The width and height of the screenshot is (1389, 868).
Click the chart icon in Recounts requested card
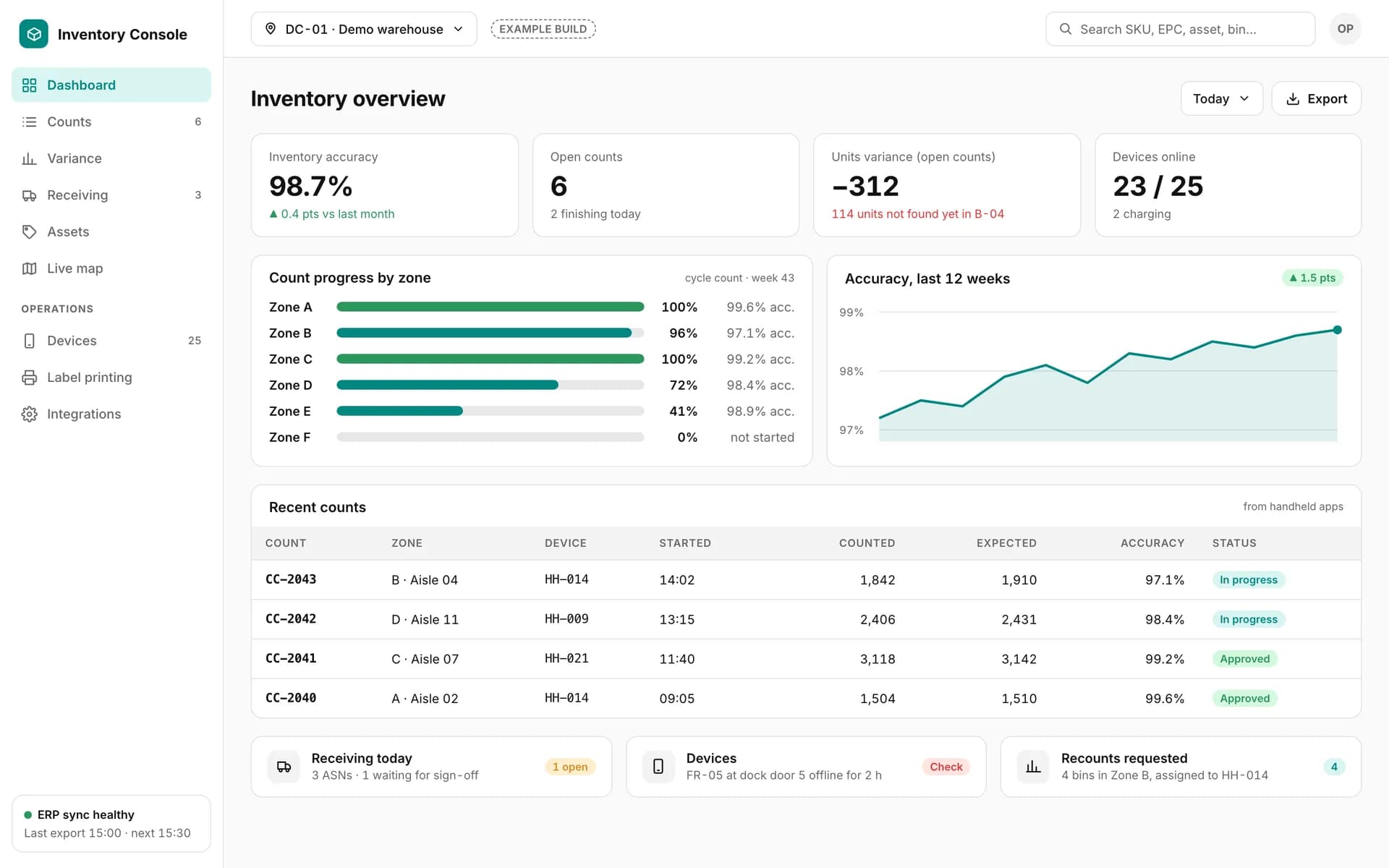(x=1033, y=767)
